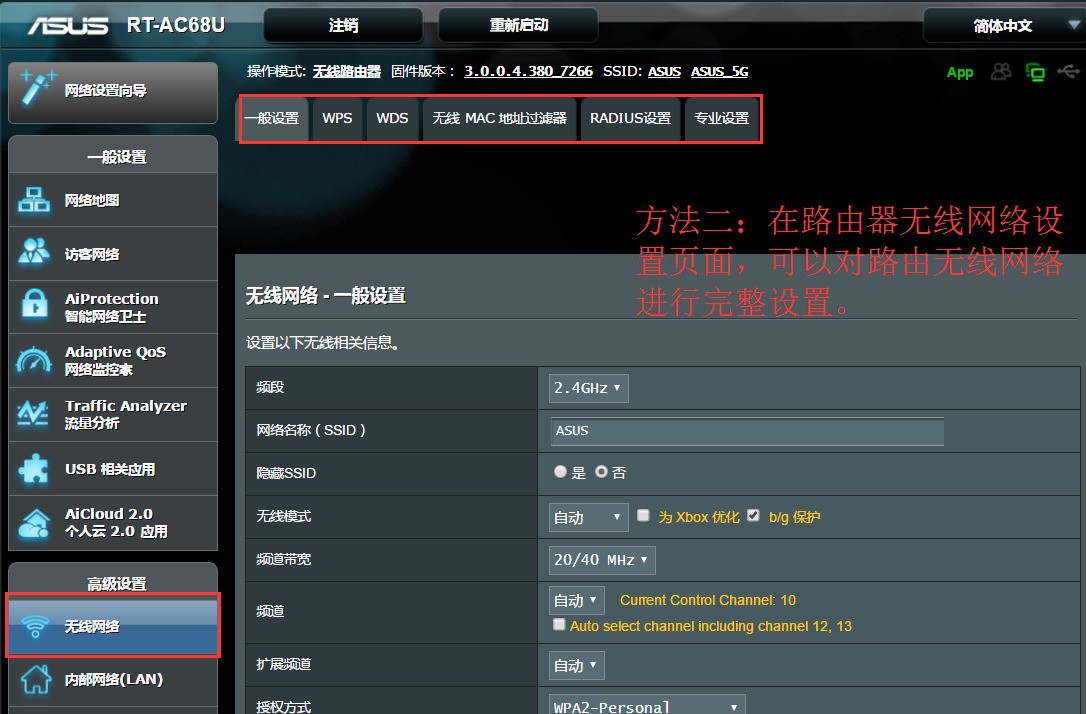This screenshot has width=1086, height=714.
Task: Click the SSID input field showing ASUS
Action: pos(745,431)
